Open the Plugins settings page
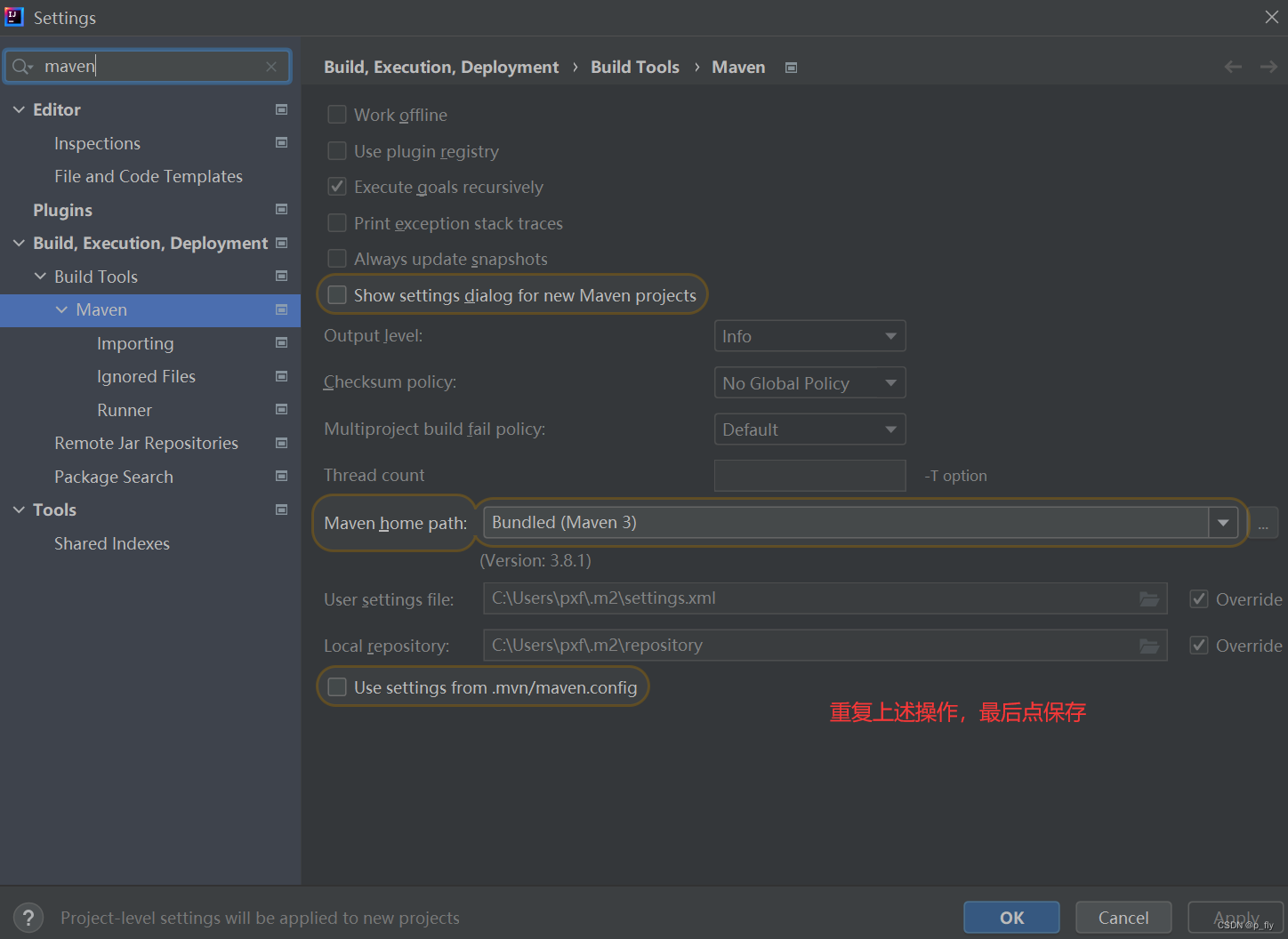This screenshot has width=1288, height=939. (62, 210)
